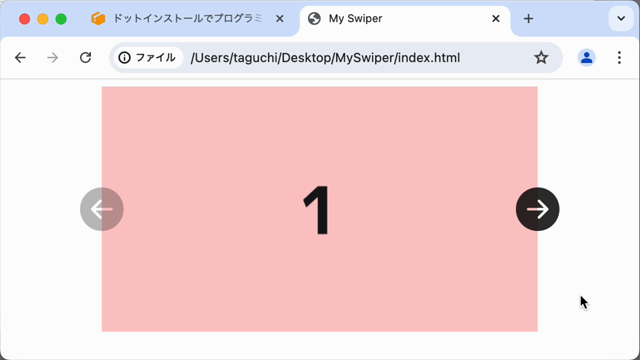The height and width of the screenshot is (360, 640).
Task: View site info via ファイル chip
Action: pyautogui.click(x=147, y=58)
